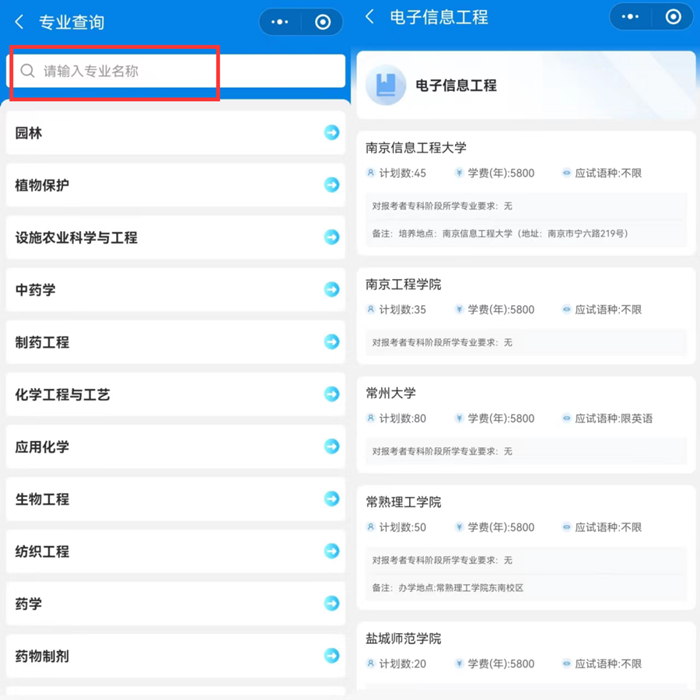This screenshot has height=700, width=700.
Task: Open the 植物保护 arrow button
Action: click(x=331, y=185)
